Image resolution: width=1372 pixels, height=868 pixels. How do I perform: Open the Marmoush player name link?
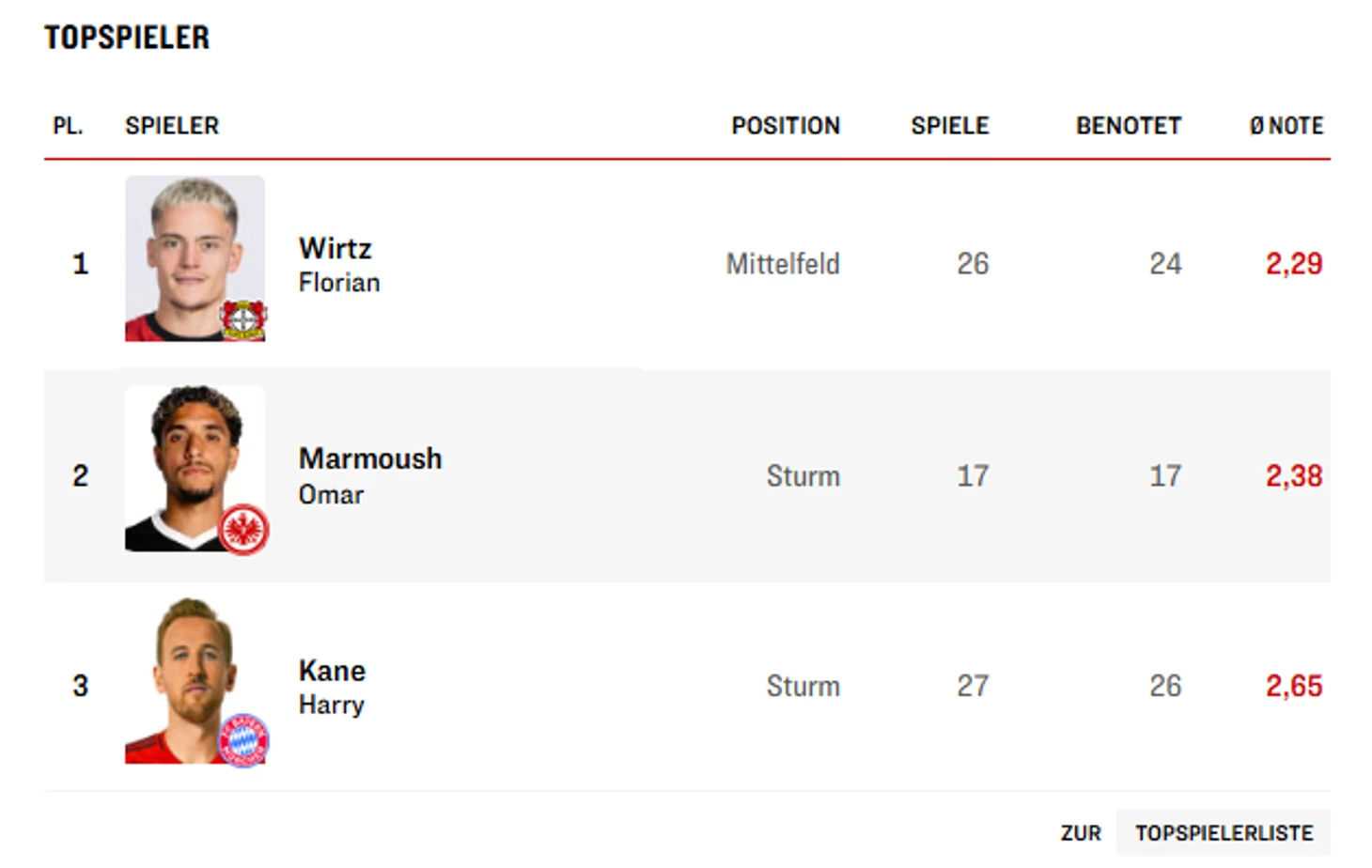(370, 458)
